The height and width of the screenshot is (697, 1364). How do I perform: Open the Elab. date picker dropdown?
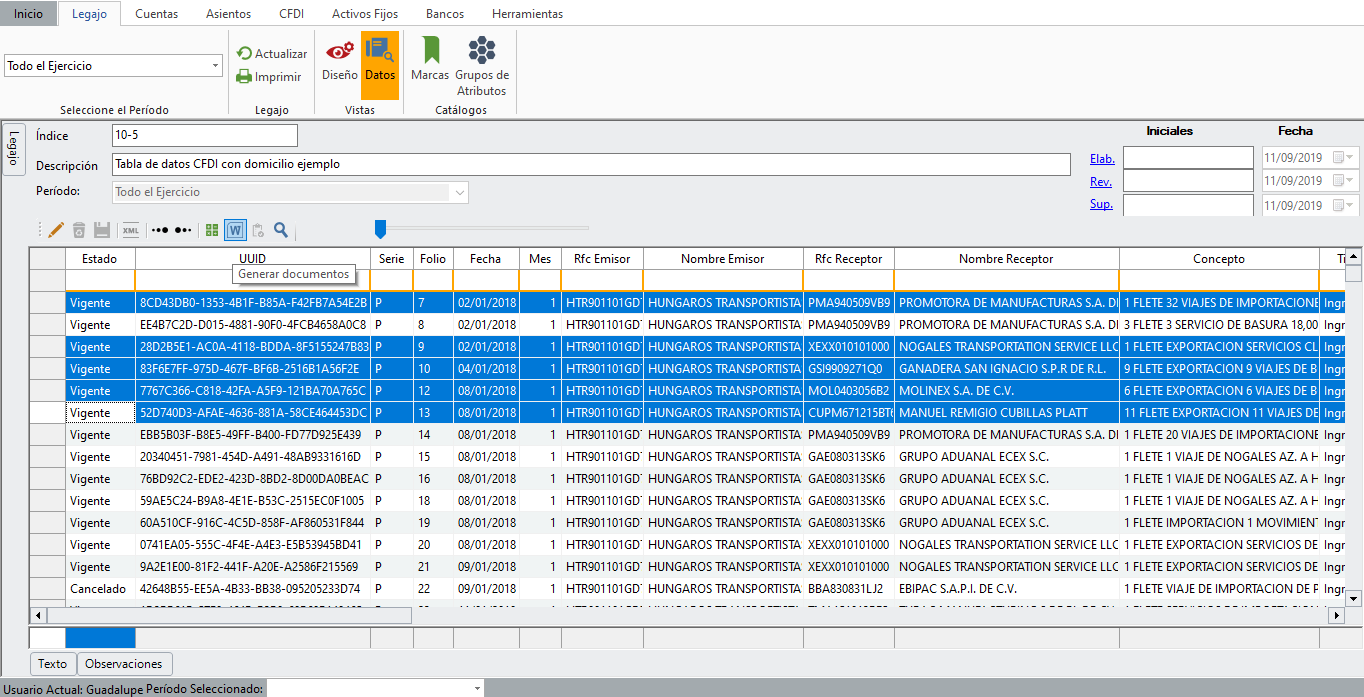click(1350, 158)
